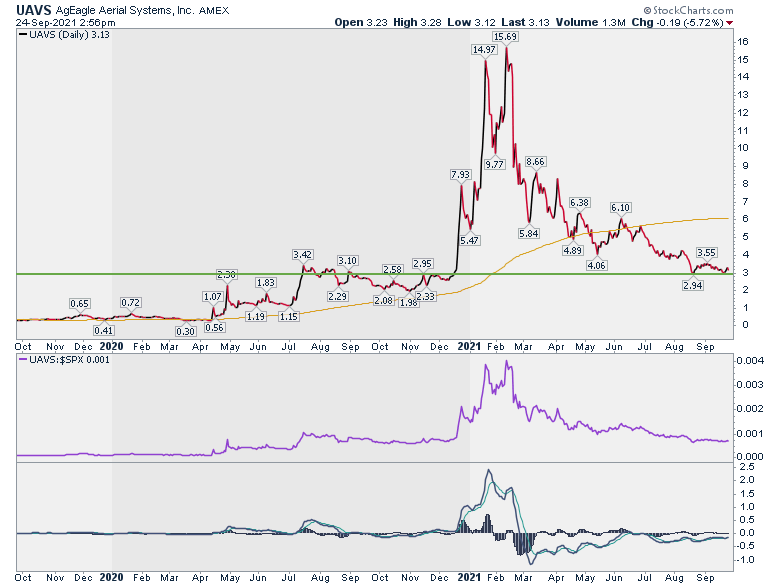
Task: Click the Volume 1.3M header value
Action: click(590, 22)
